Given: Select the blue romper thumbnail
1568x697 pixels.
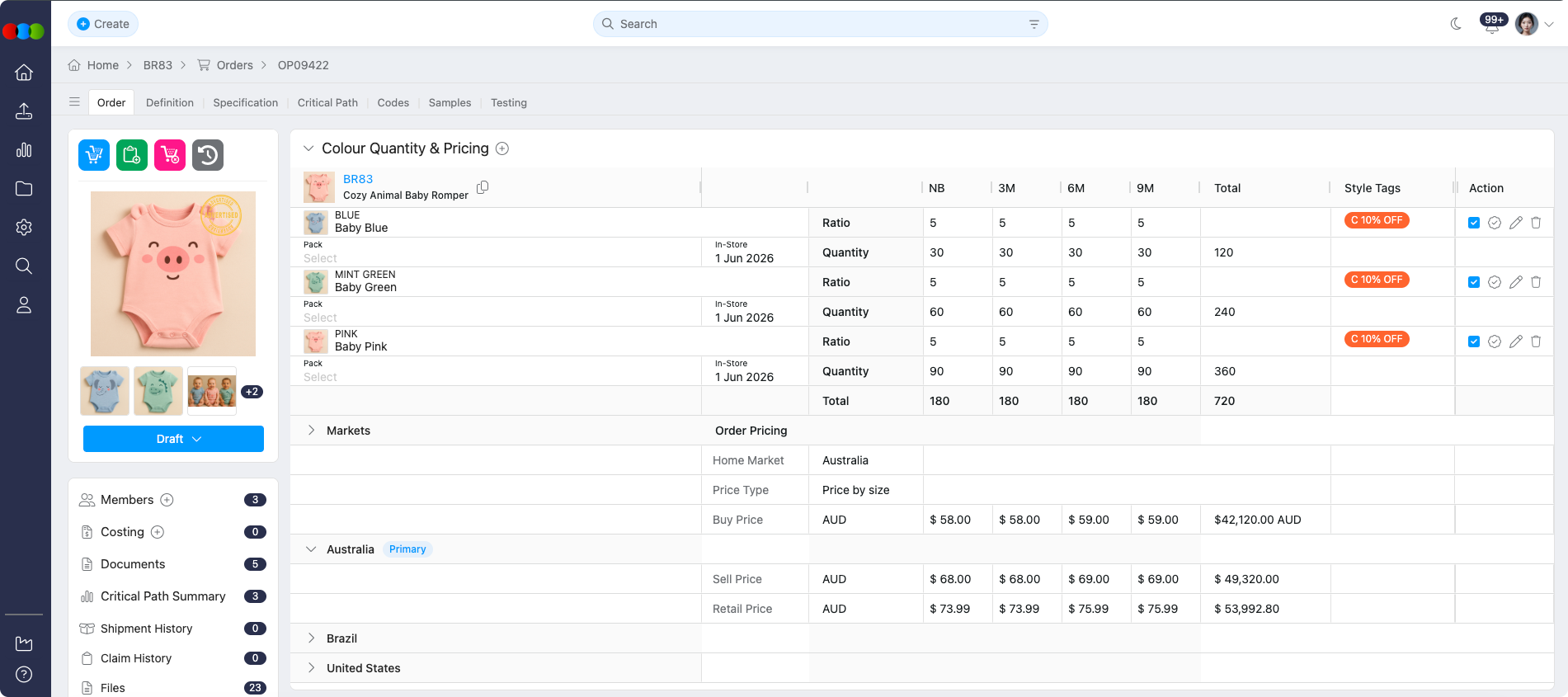Looking at the screenshot, I should pos(105,391).
